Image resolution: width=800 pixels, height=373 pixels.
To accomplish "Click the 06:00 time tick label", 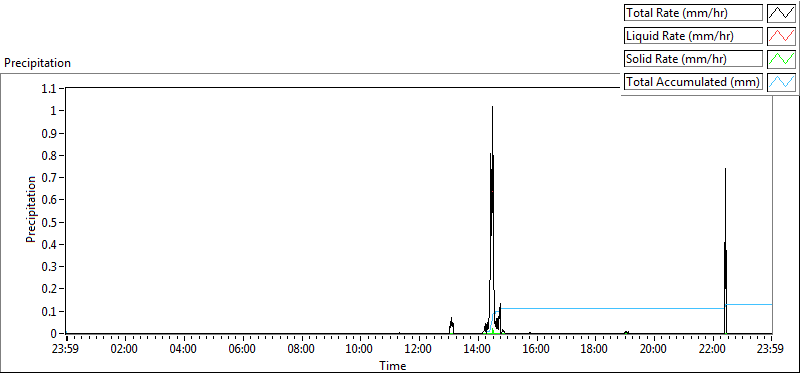I will click(242, 350).
